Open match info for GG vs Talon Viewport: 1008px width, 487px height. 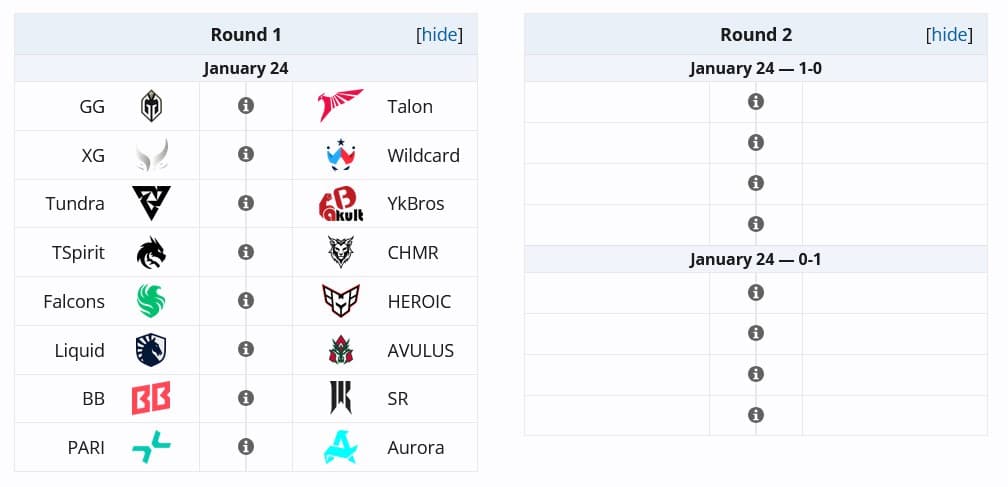[x=246, y=106]
